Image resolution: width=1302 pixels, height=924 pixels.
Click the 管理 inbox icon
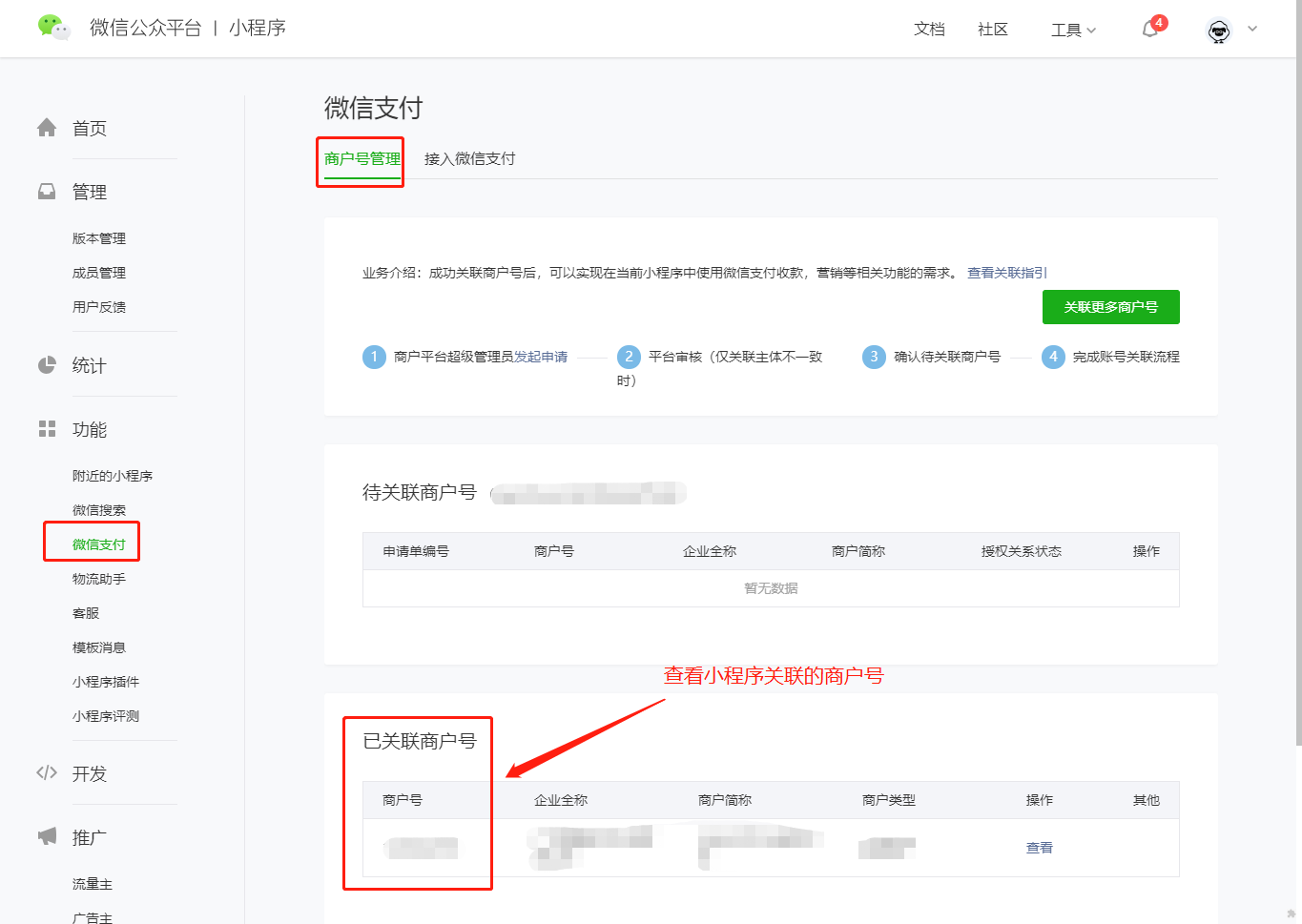[x=47, y=192]
